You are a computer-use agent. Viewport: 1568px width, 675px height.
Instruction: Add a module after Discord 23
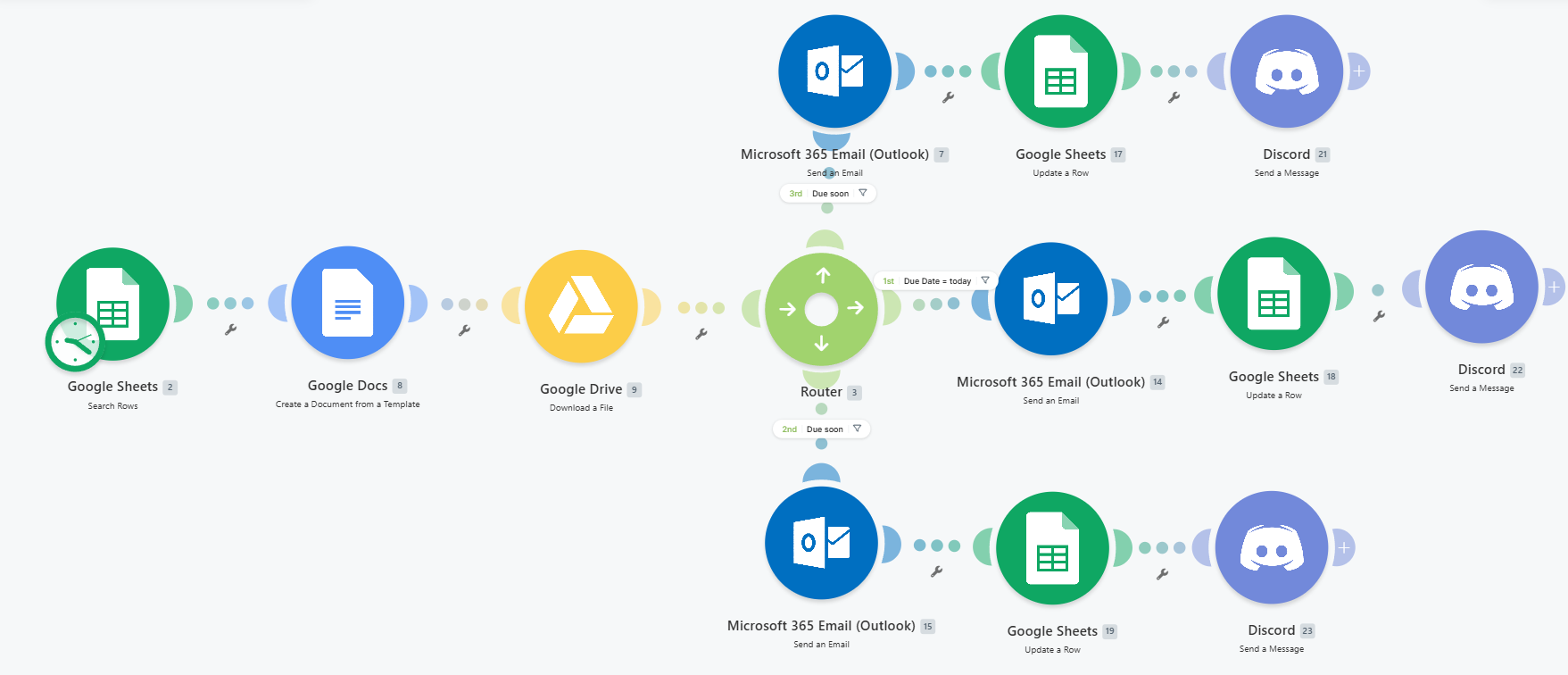(x=1344, y=547)
